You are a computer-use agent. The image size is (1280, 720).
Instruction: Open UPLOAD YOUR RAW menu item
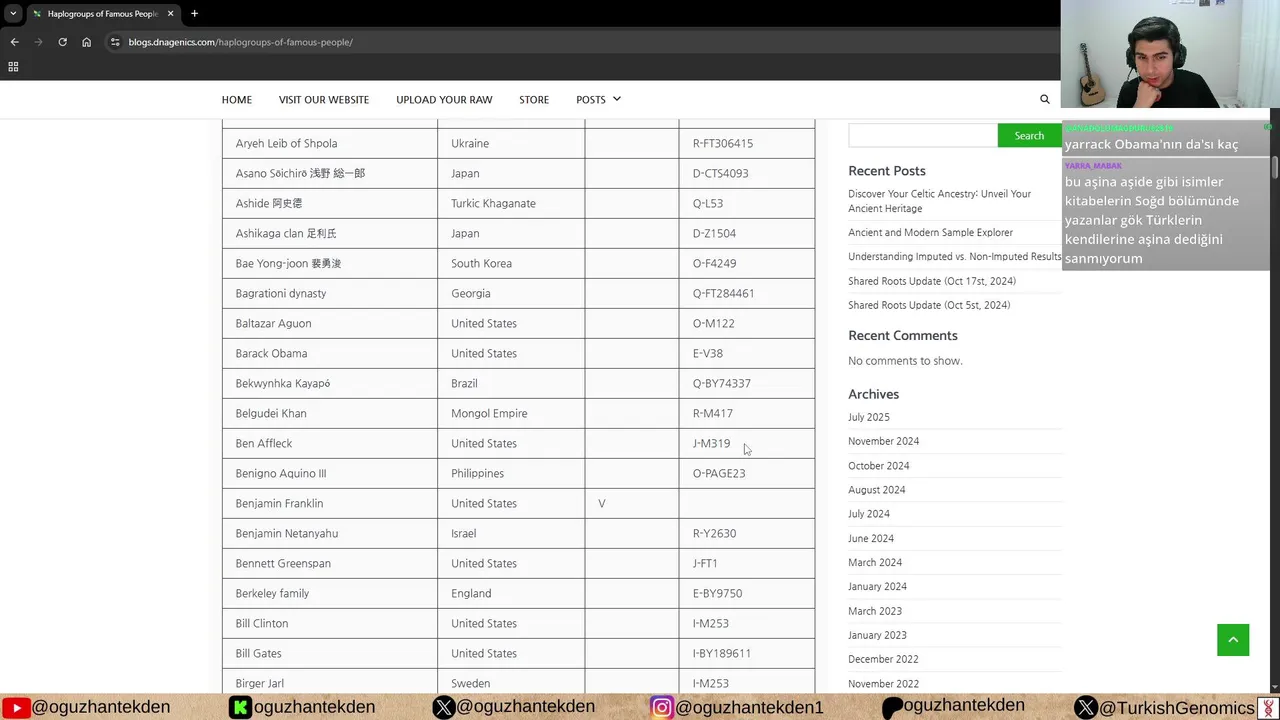pyautogui.click(x=444, y=100)
